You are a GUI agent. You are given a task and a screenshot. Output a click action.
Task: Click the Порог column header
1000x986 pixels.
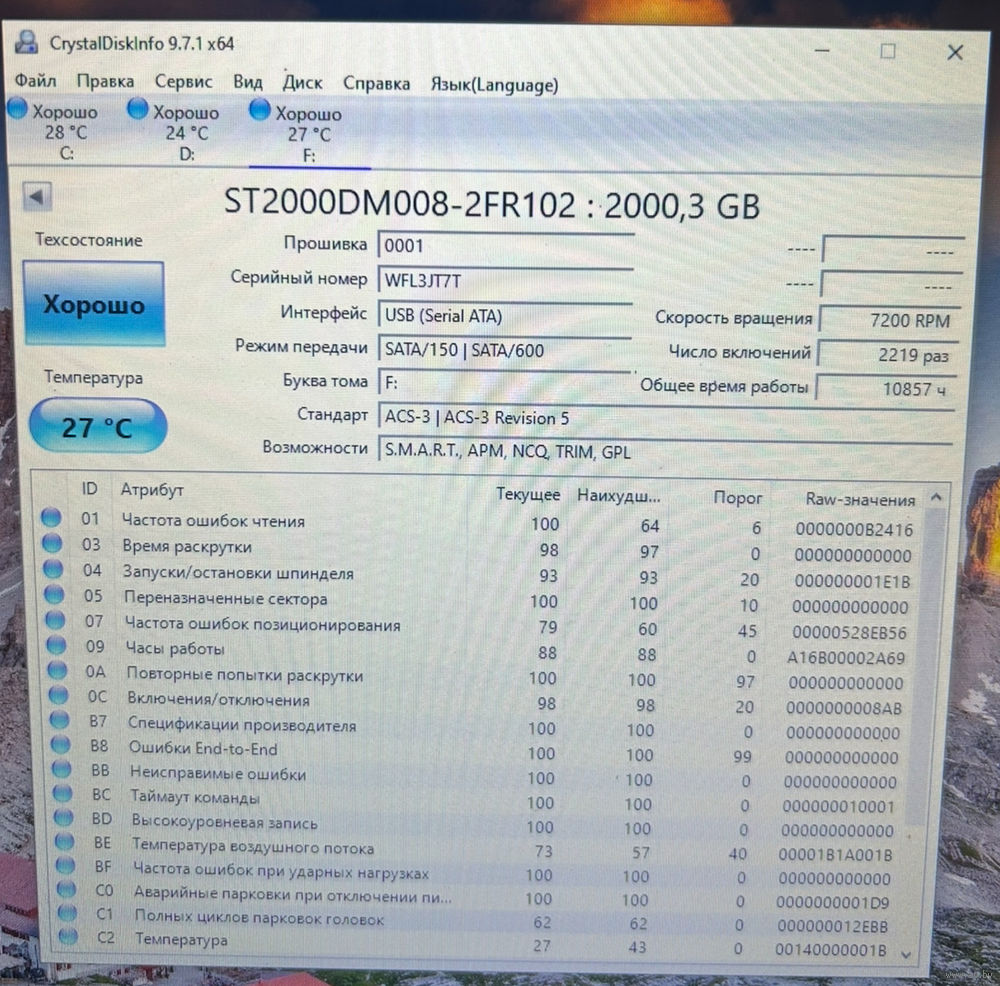(x=737, y=497)
